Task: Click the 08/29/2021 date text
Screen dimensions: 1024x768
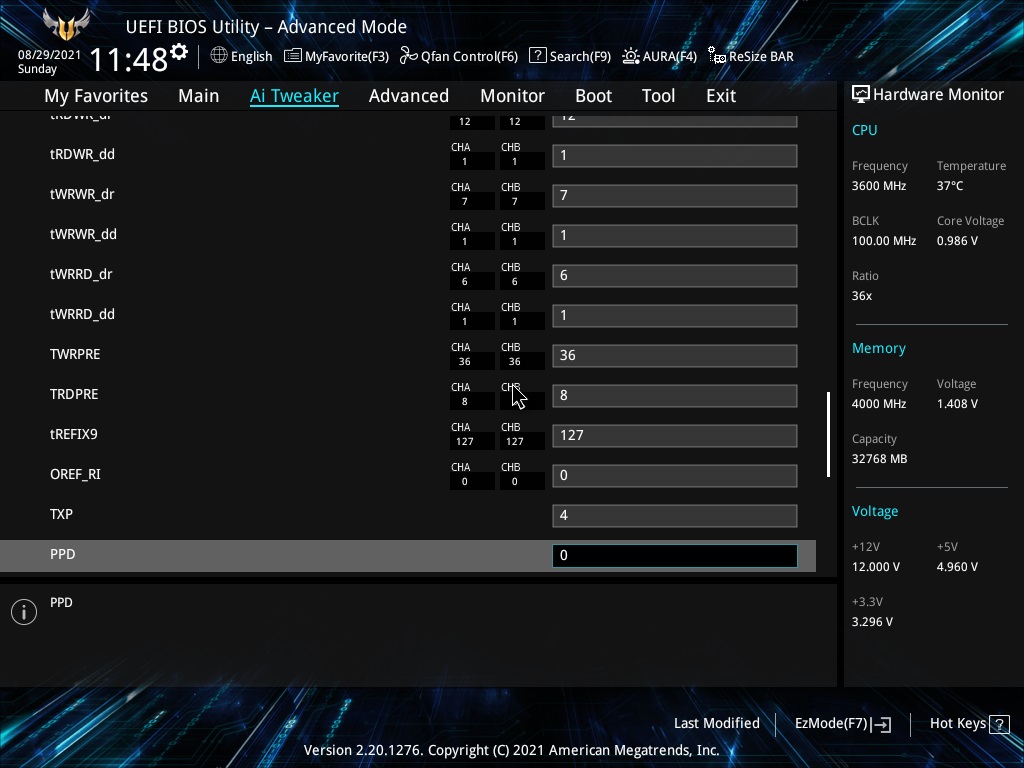Action: coord(49,55)
